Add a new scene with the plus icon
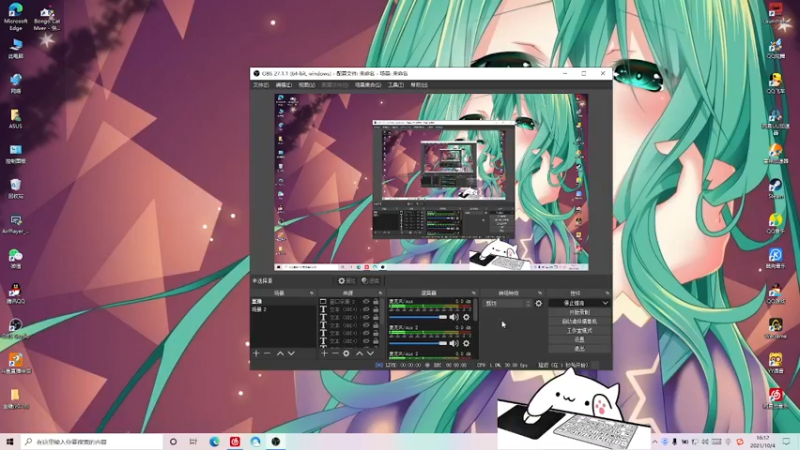800x450 pixels. pyautogui.click(x=256, y=353)
